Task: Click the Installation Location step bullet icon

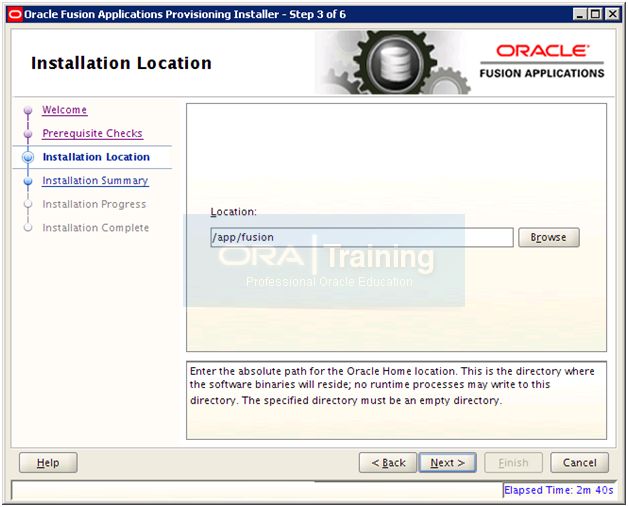Action: (28, 157)
